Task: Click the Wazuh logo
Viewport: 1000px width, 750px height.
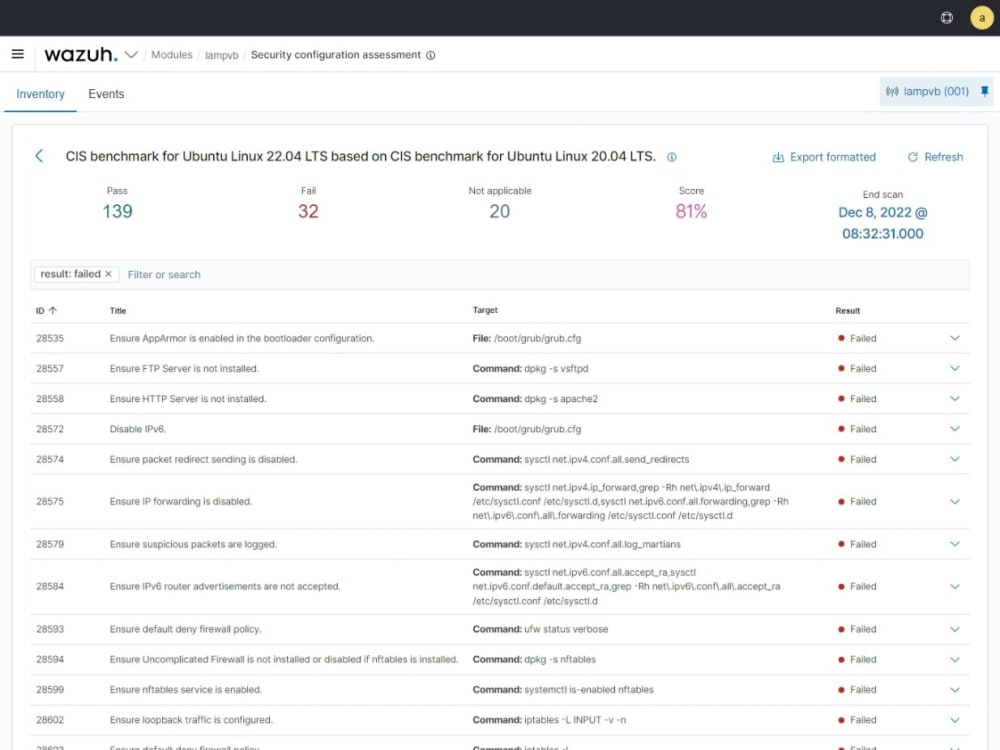Action: (x=80, y=55)
